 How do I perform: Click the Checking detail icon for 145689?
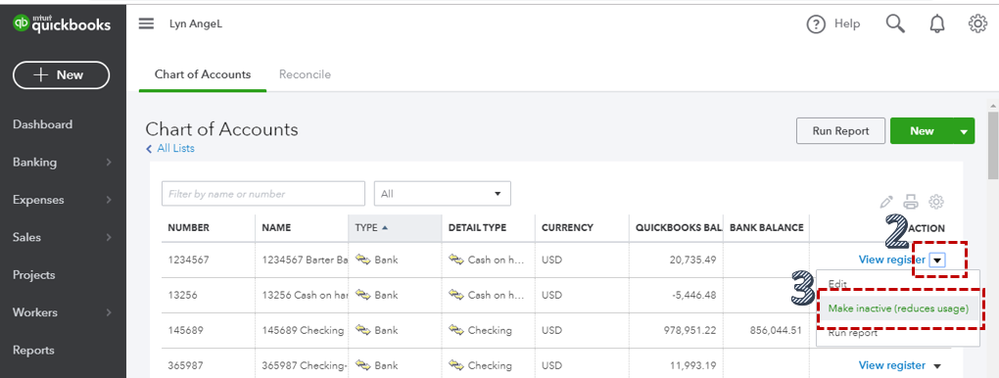(x=456, y=330)
